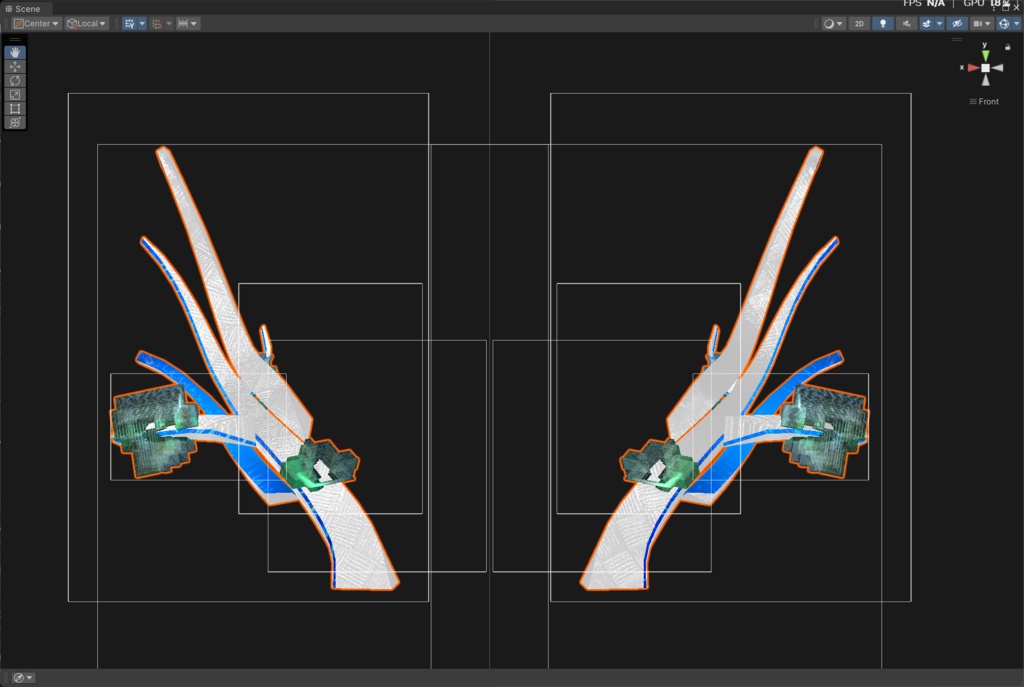The width and height of the screenshot is (1024, 687).
Task: Toggle grid visibility in Scene view
Action: point(129,24)
